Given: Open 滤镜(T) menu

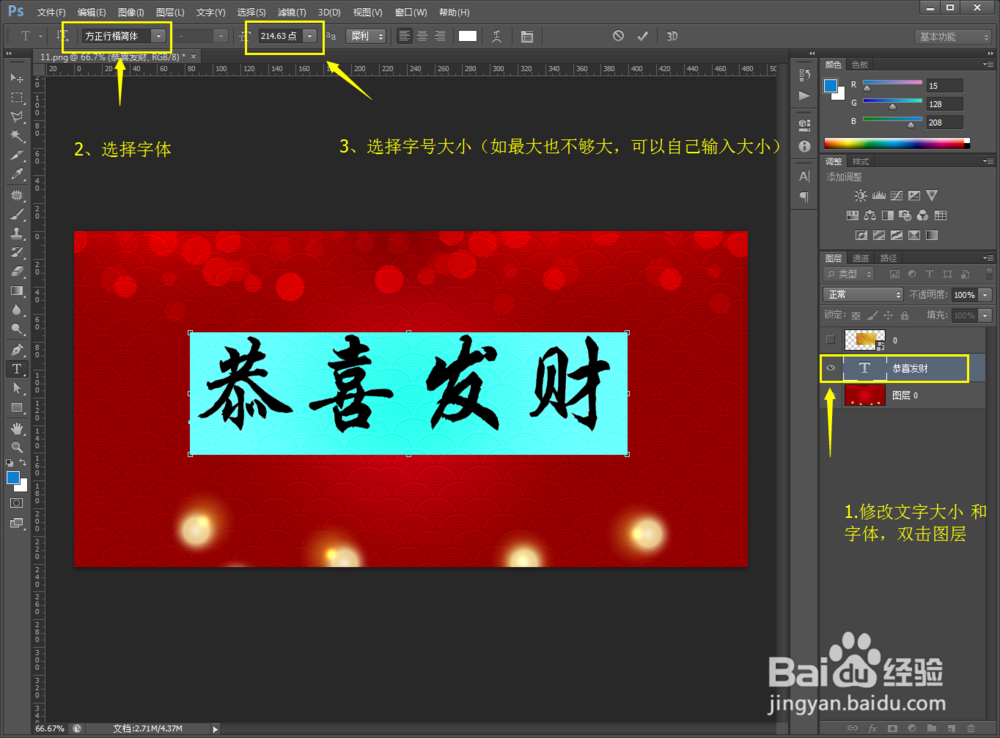Looking at the screenshot, I should click(291, 12).
